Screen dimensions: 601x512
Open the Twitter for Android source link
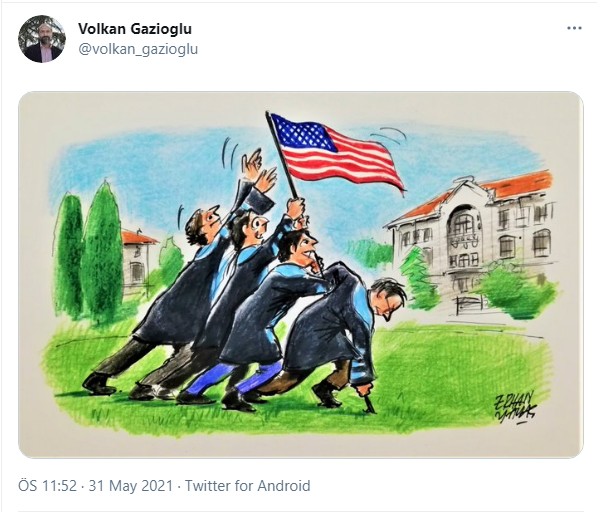point(248,486)
